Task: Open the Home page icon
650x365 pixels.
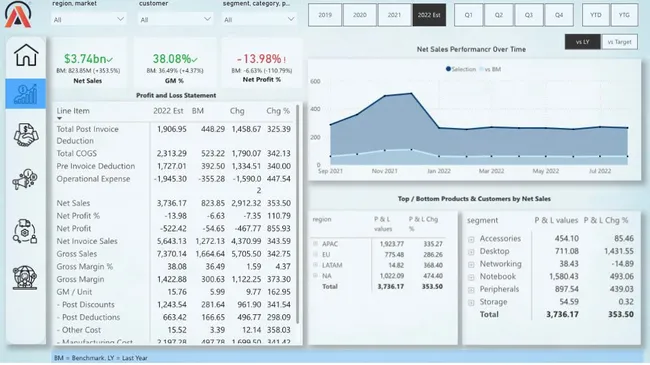Action: point(26,55)
